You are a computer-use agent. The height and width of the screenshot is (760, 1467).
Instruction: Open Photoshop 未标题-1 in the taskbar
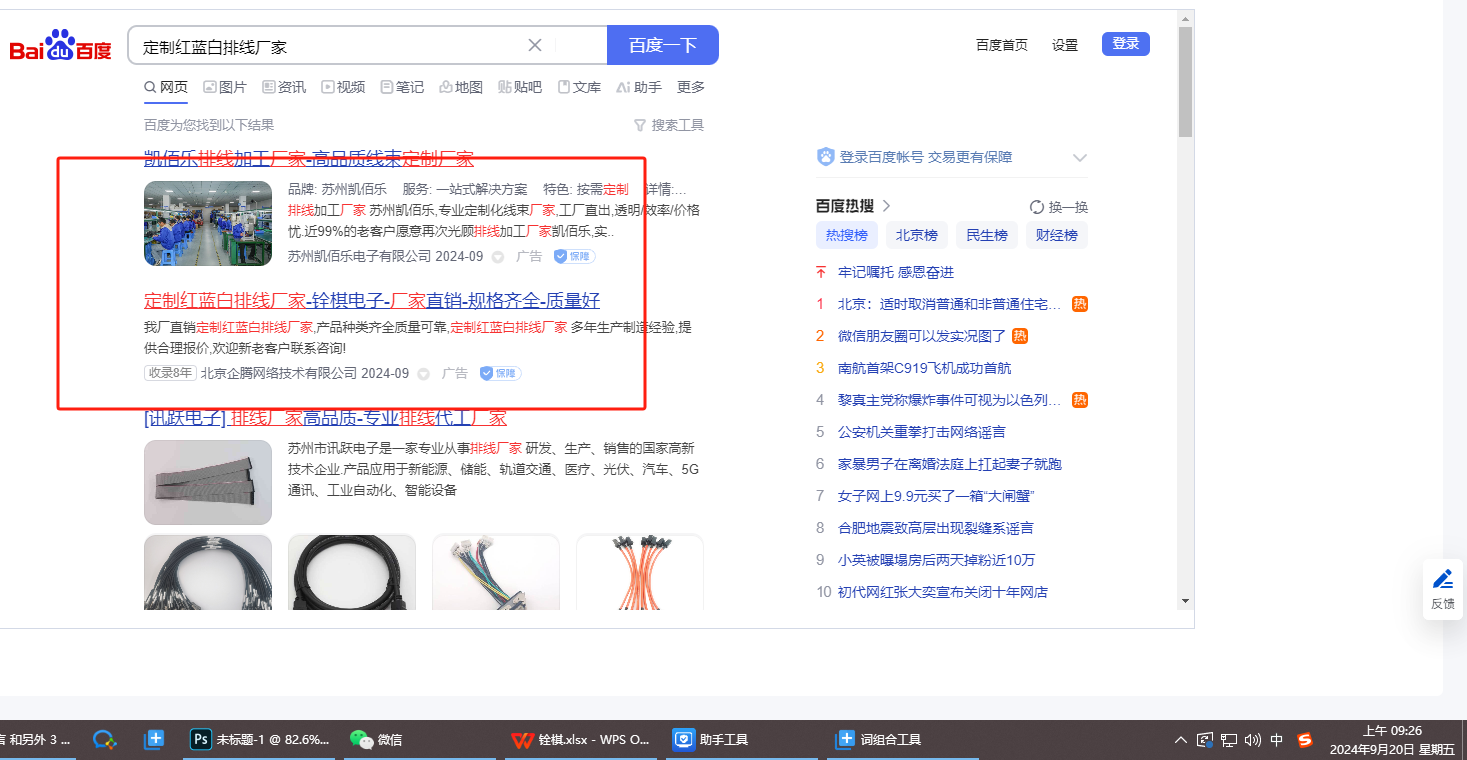[261, 740]
